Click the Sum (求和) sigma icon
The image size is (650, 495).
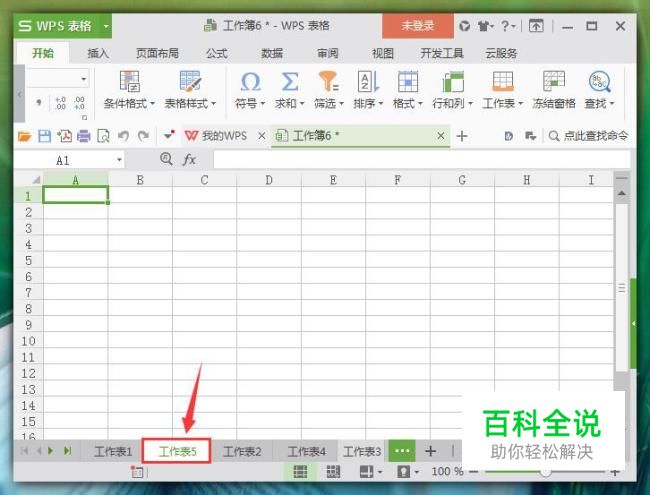289,81
